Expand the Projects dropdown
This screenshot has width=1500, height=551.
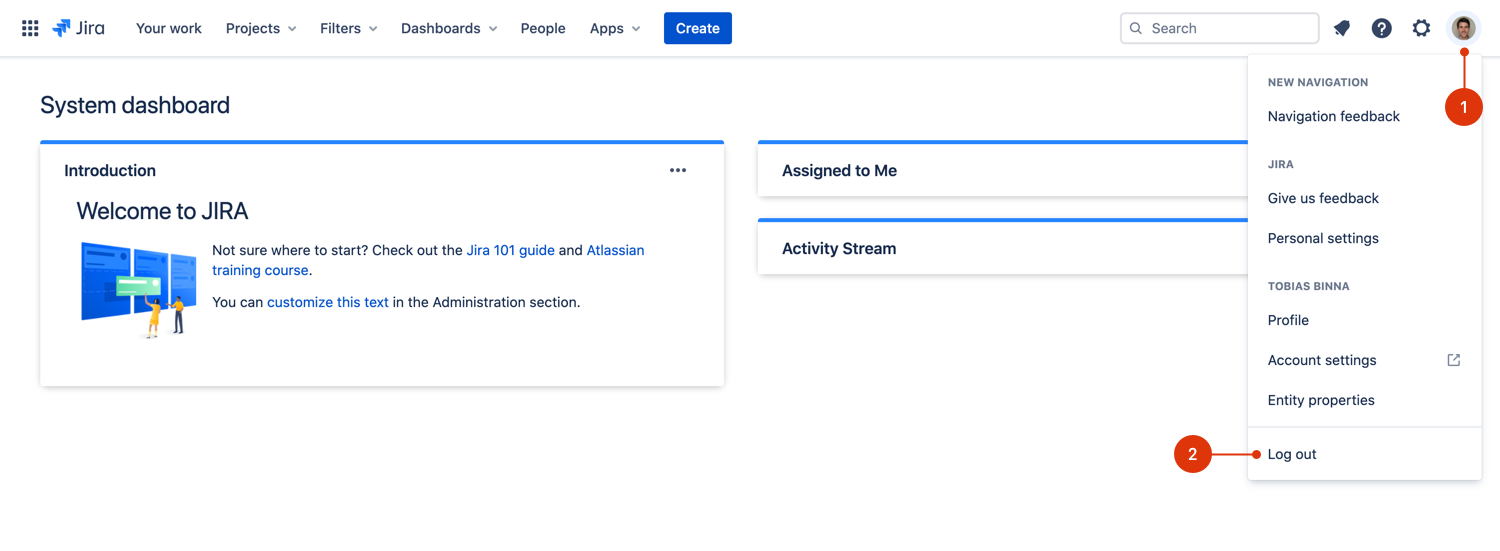[261, 28]
